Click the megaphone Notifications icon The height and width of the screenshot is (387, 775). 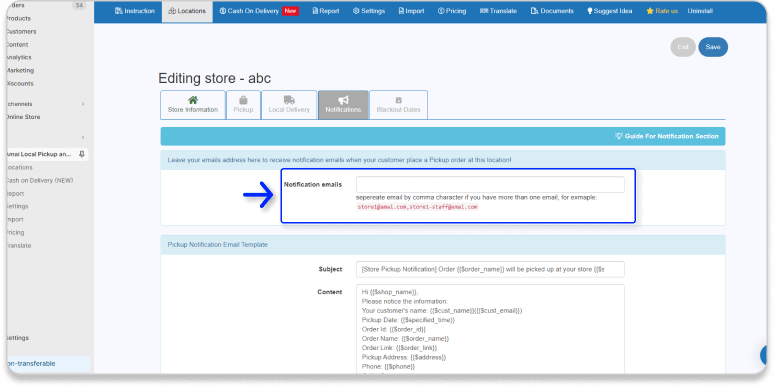click(343, 100)
